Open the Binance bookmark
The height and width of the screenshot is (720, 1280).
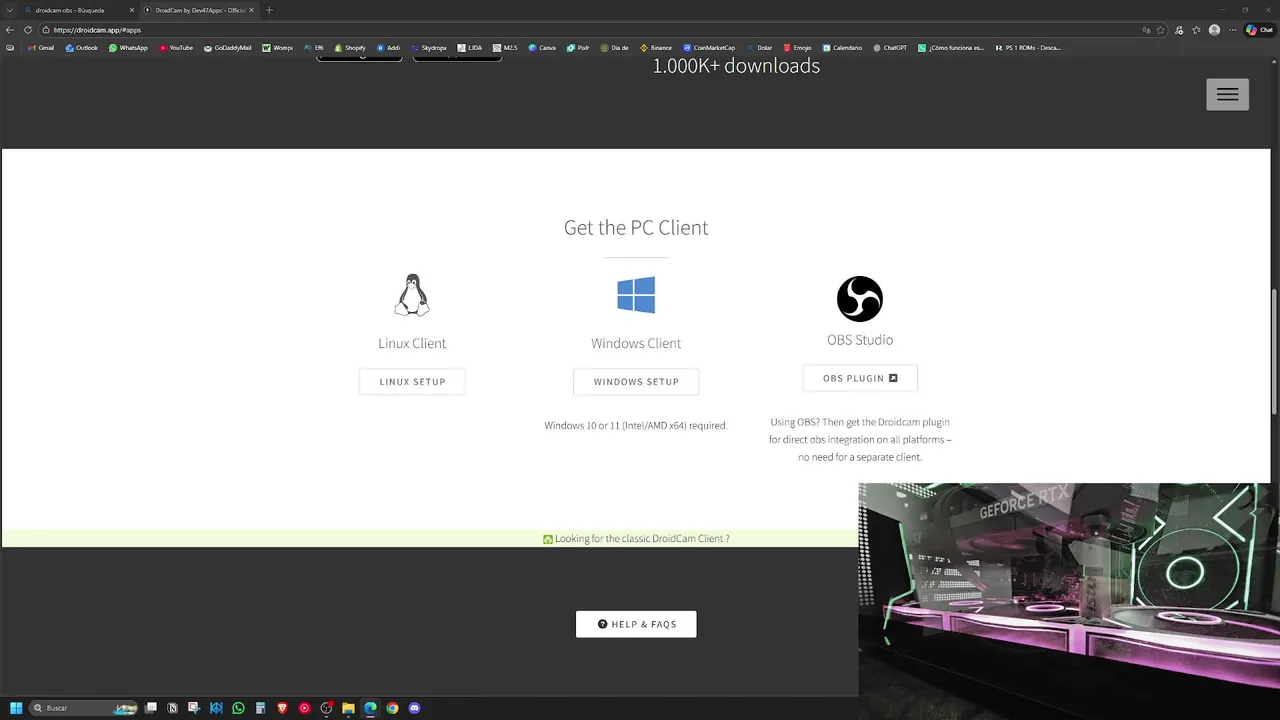pyautogui.click(x=656, y=48)
